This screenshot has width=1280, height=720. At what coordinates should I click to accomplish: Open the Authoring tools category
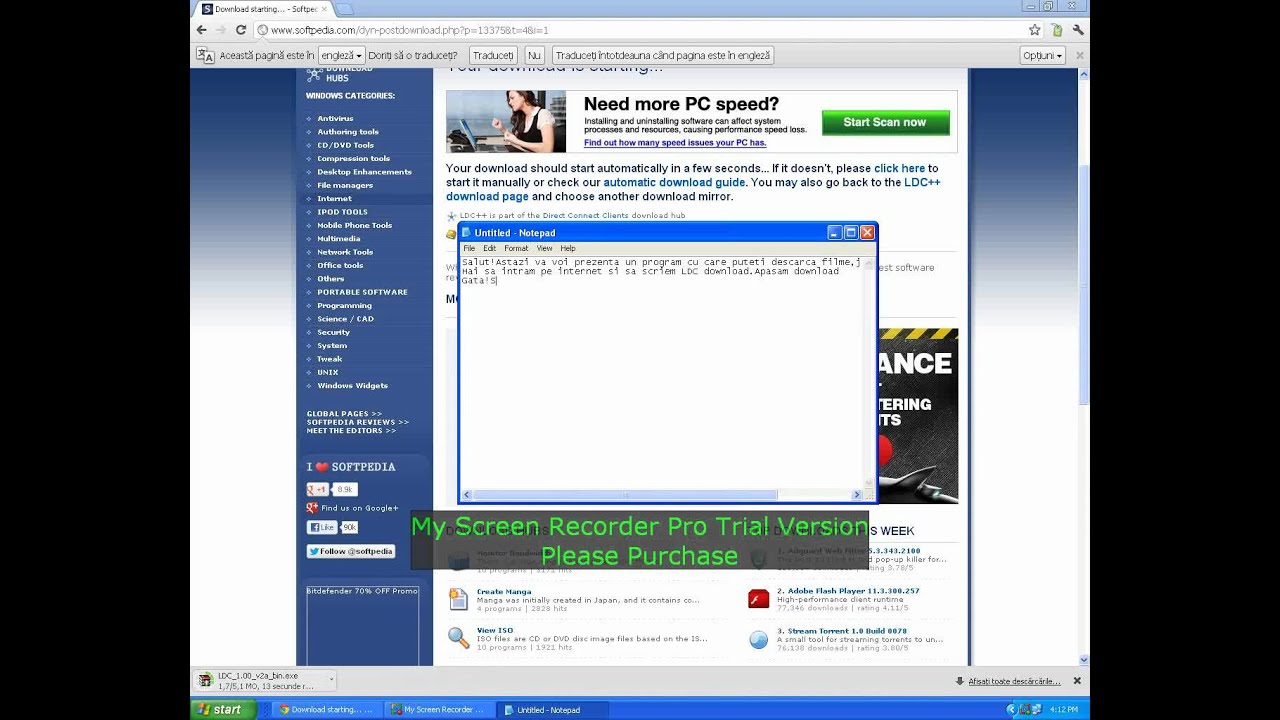click(x=348, y=132)
